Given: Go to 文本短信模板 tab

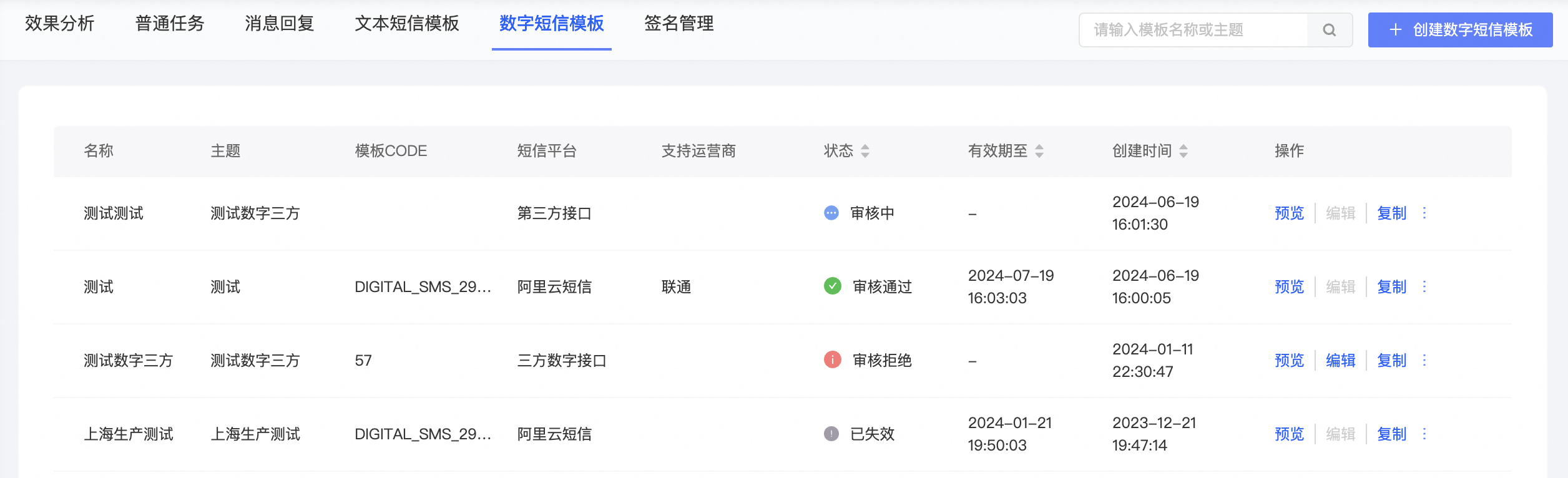Looking at the screenshot, I should coord(407,24).
